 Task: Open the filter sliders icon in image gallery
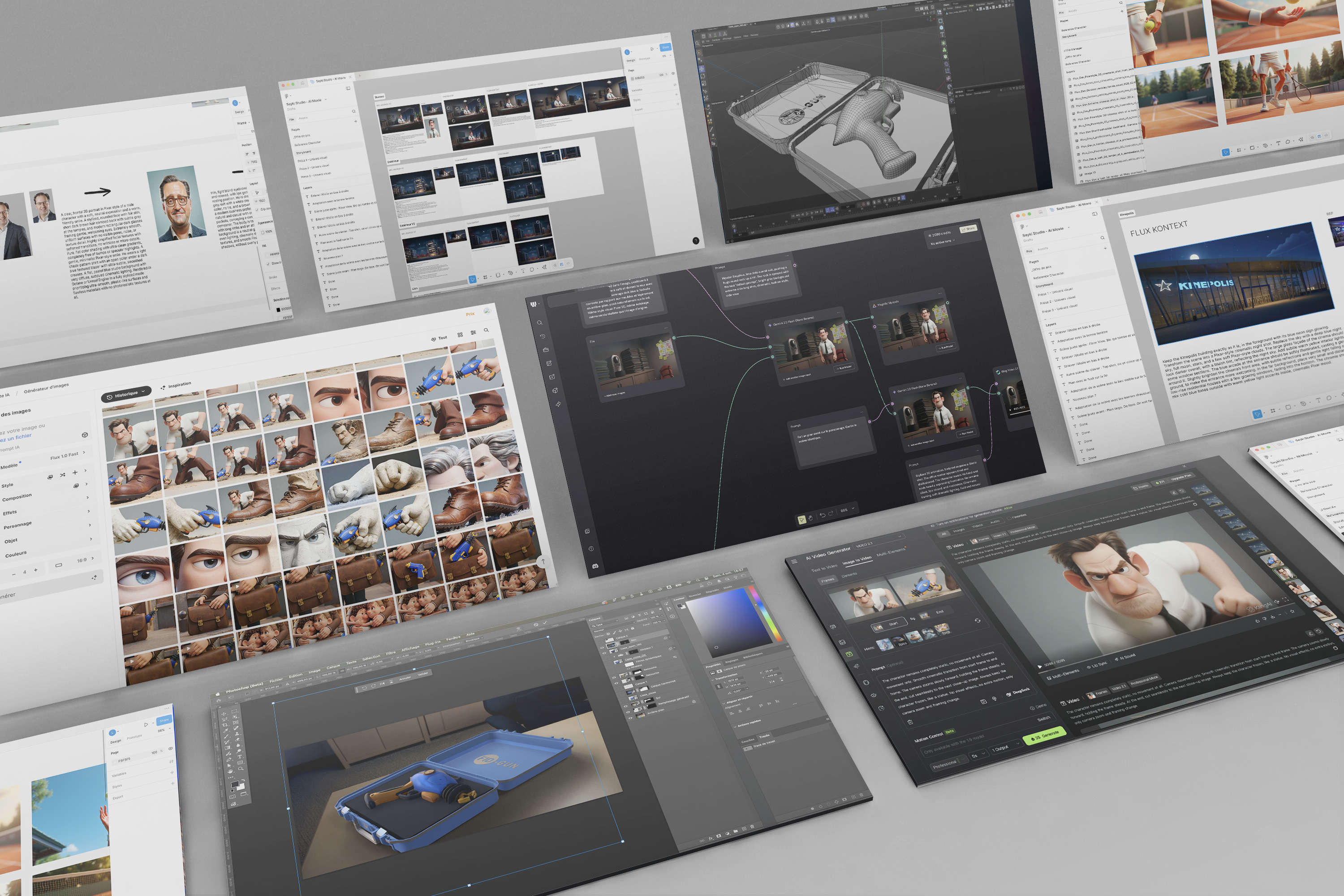pyautogui.click(x=473, y=332)
